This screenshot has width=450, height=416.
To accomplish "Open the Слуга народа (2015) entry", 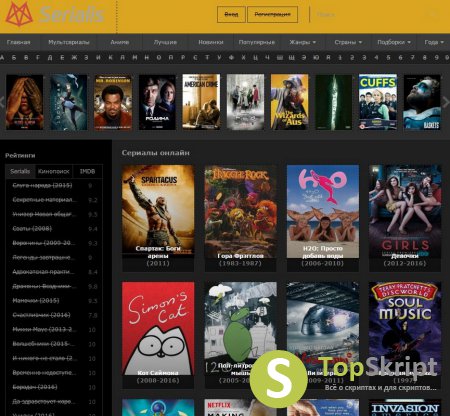I will 42,185.
